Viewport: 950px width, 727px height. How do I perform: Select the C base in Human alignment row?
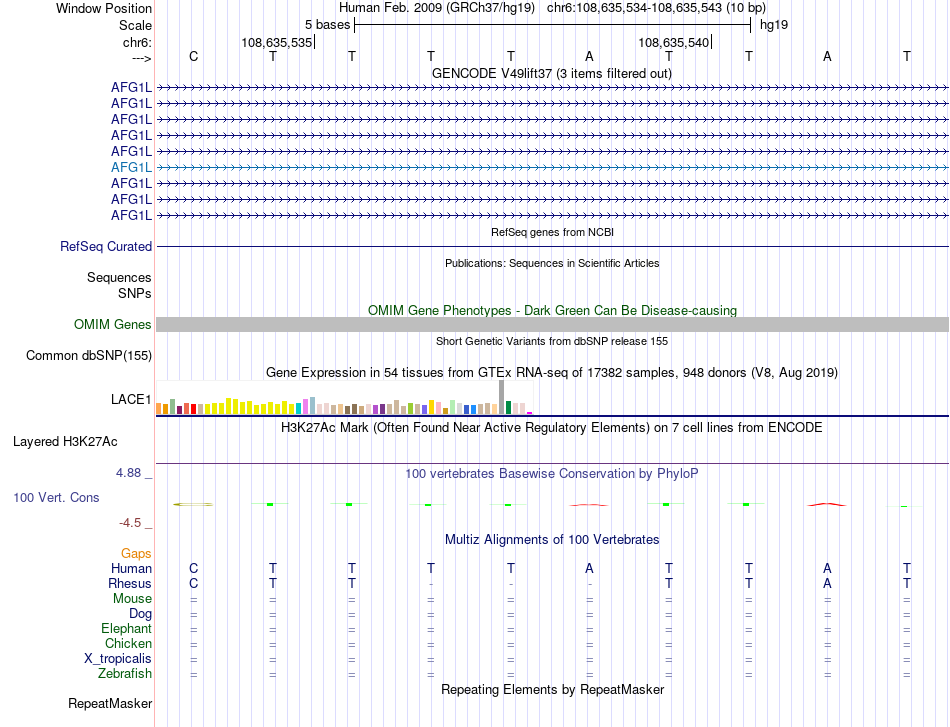point(193,568)
